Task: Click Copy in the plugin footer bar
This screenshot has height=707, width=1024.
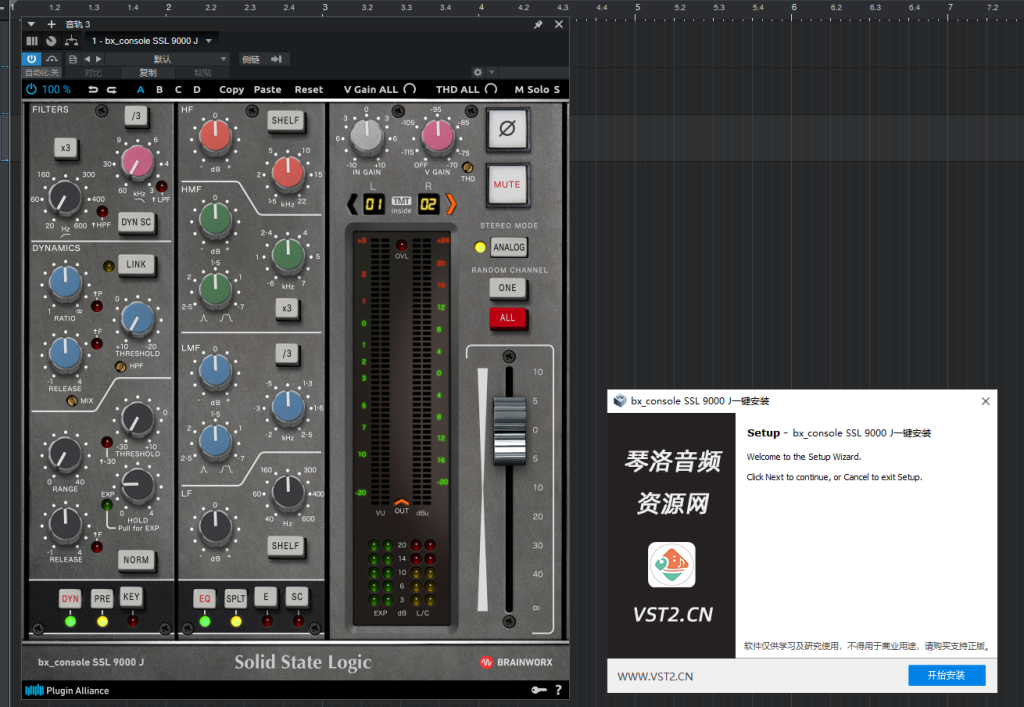Action: click(231, 89)
